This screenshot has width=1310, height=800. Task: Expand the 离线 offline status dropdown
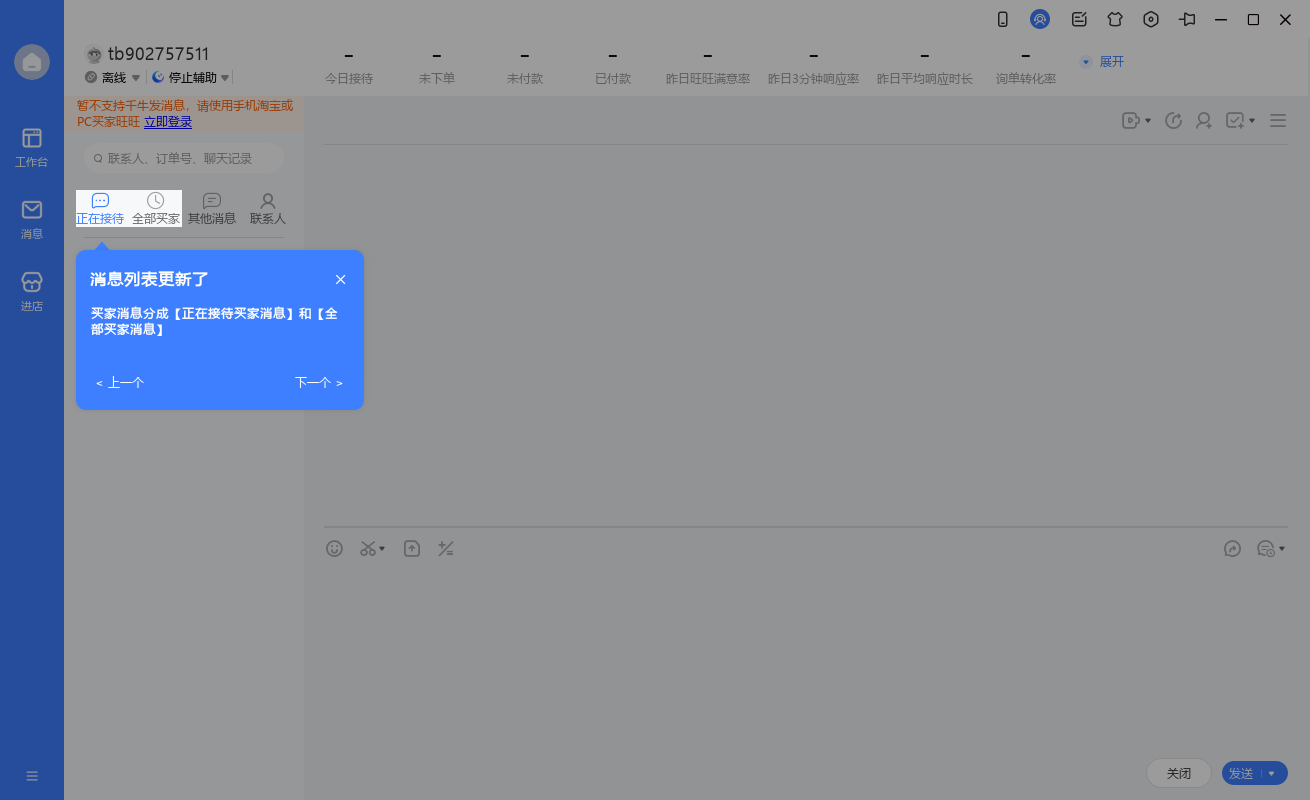coord(136,77)
